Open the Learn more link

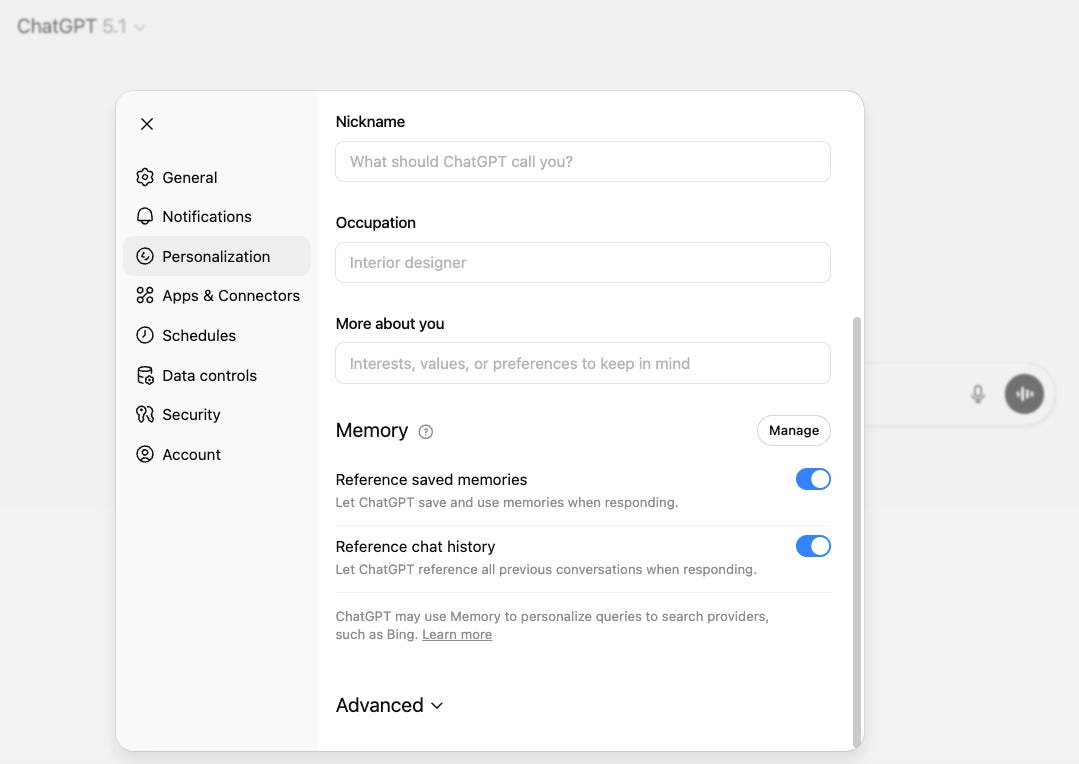pos(457,634)
